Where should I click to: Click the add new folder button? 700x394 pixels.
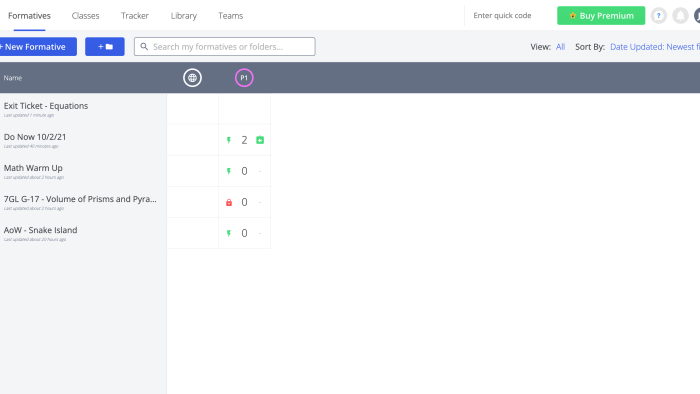(105, 46)
